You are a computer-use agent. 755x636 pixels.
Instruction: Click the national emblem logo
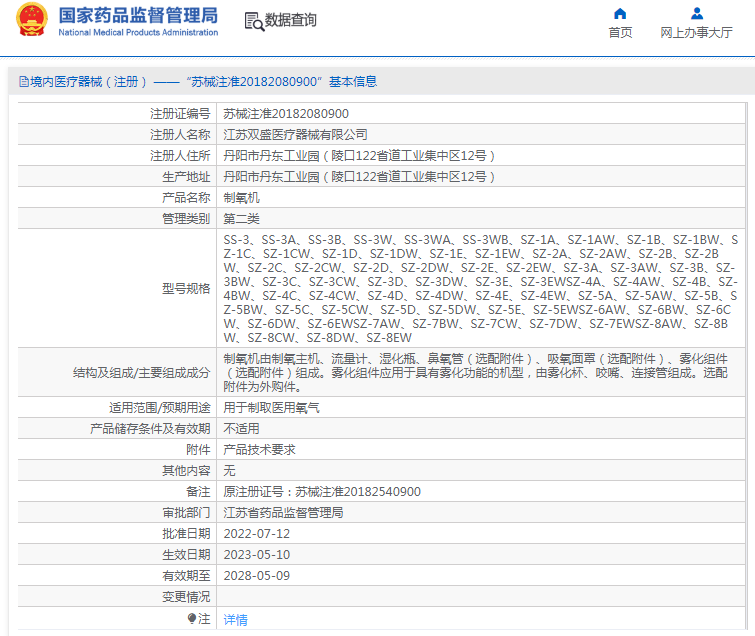pyautogui.click(x=33, y=21)
